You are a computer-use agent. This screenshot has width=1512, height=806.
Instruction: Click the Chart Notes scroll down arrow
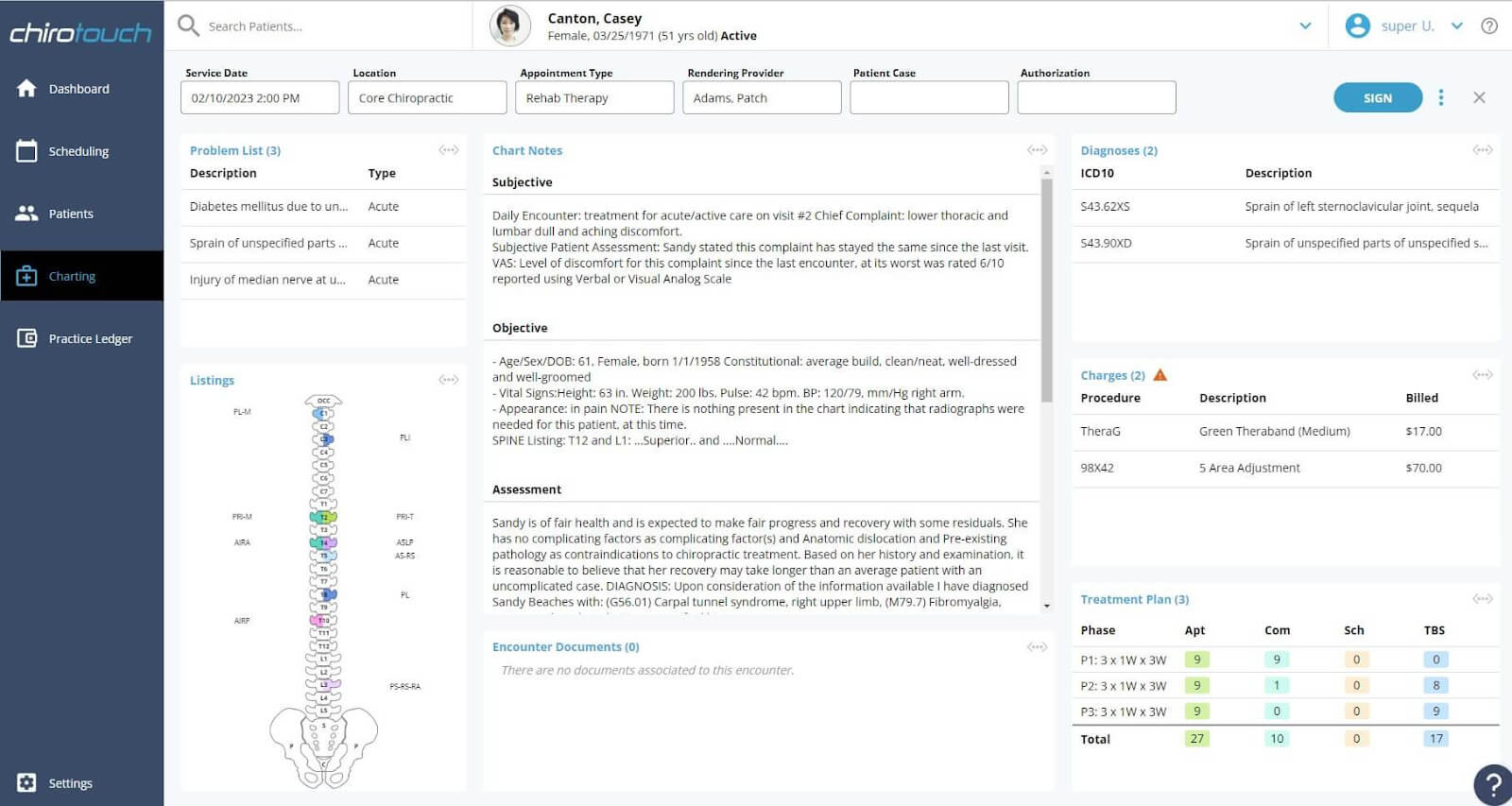(1046, 606)
